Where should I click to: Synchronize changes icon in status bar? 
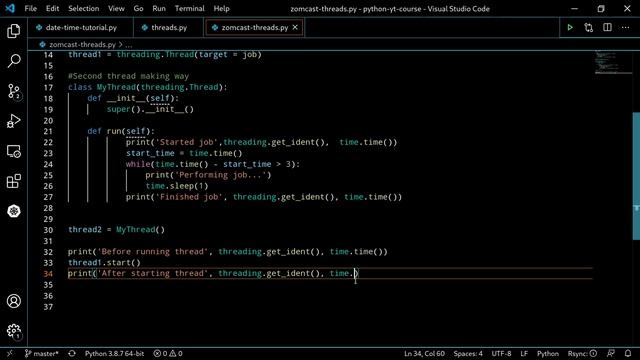pyautogui.click(x=72, y=353)
